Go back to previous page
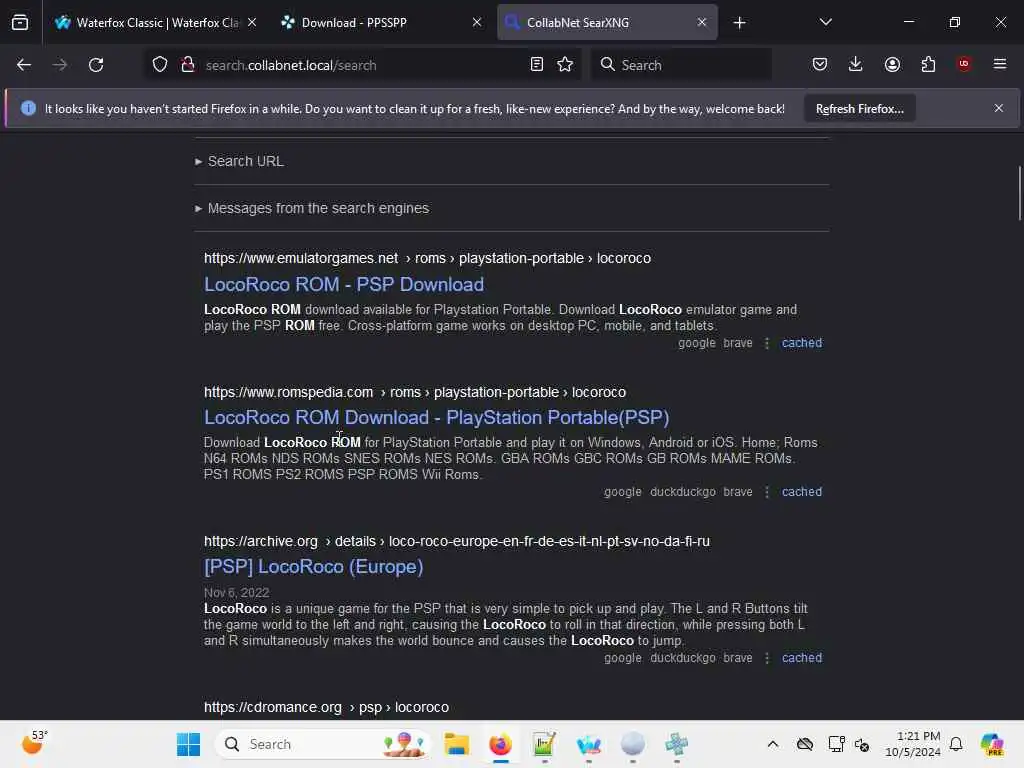Screen dimensions: 1024x768 pos(24,65)
